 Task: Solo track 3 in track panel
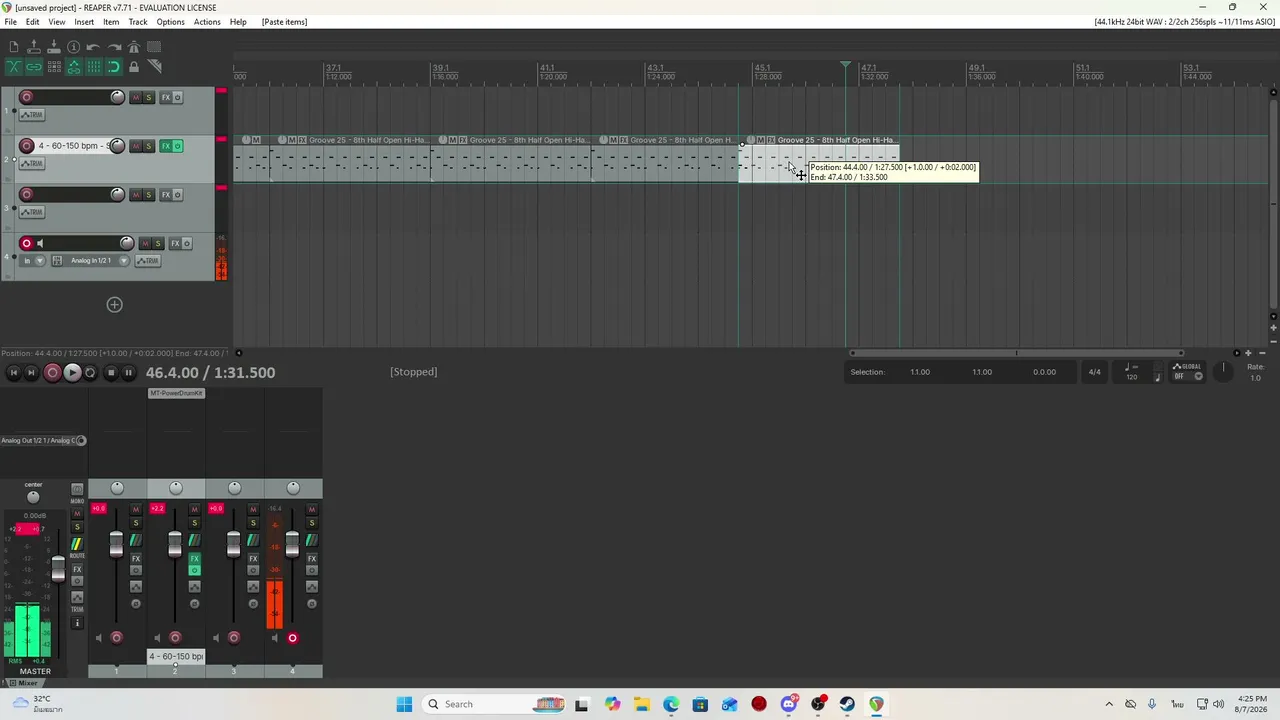click(149, 195)
